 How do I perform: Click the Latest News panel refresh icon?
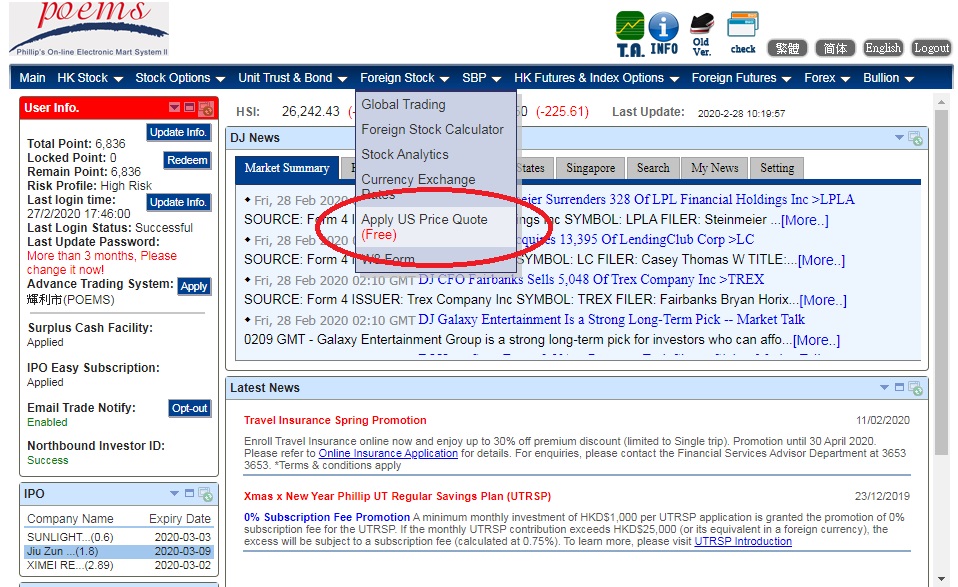coord(915,388)
